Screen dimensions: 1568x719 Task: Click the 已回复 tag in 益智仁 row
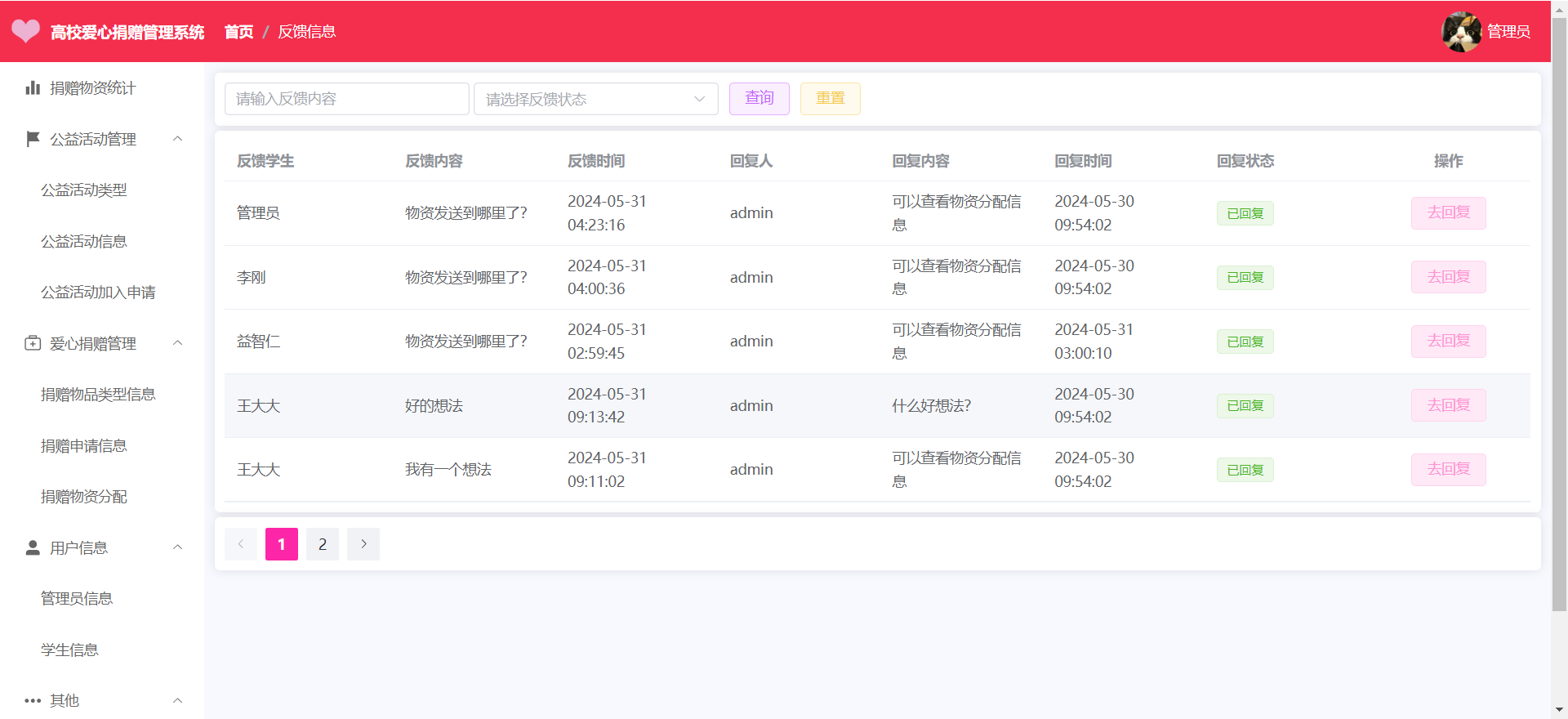coord(1245,342)
